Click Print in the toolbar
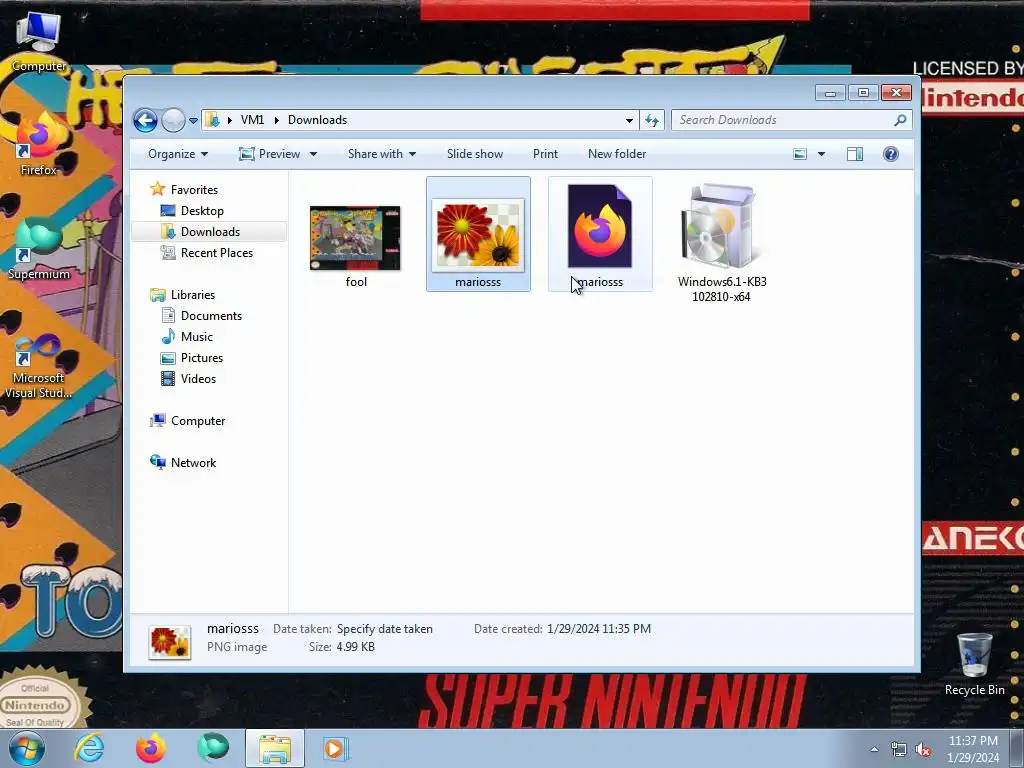This screenshot has width=1024, height=768. [545, 154]
